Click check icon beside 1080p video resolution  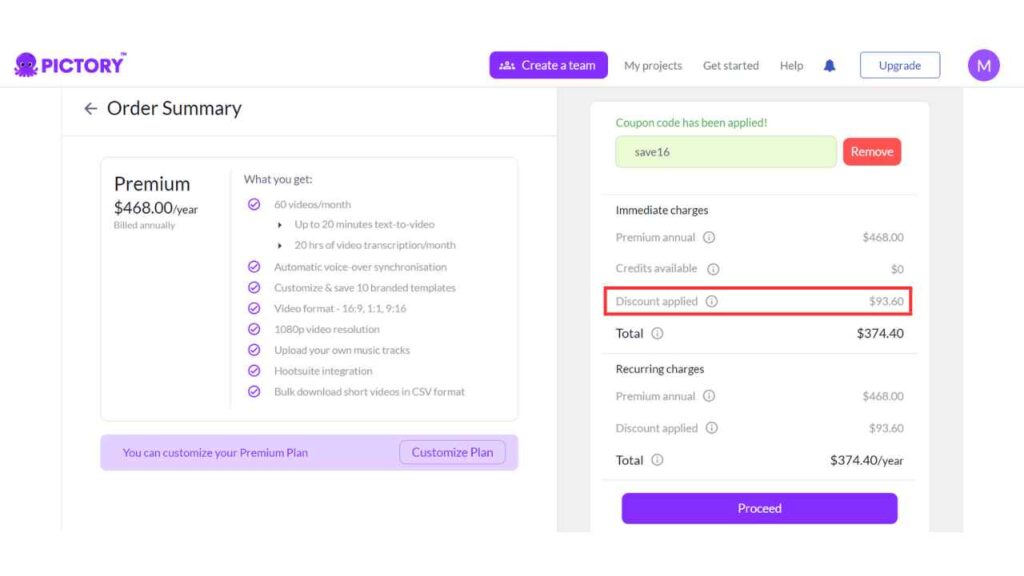click(254, 329)
